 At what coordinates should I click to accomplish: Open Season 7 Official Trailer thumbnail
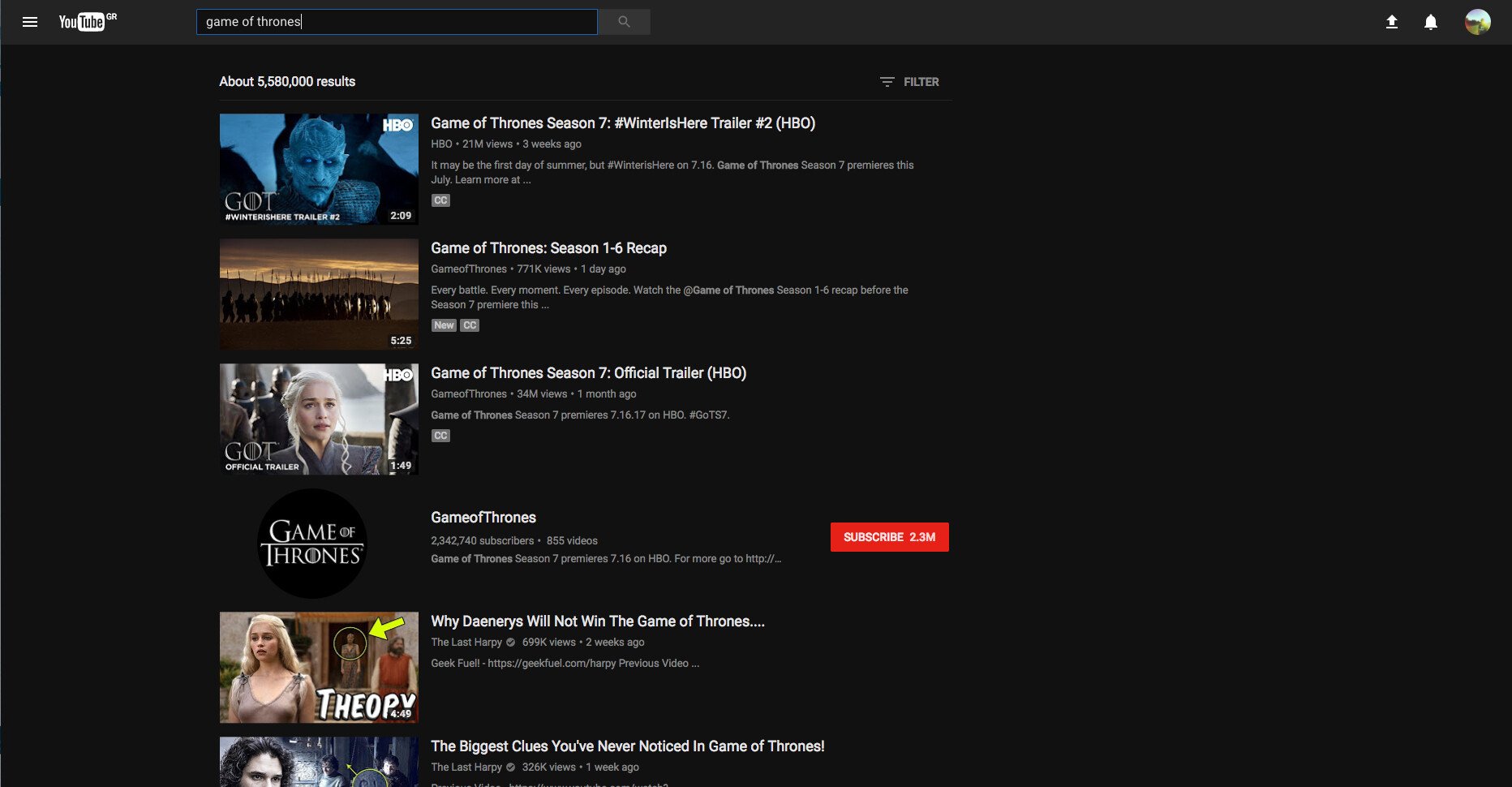point(319,419)
